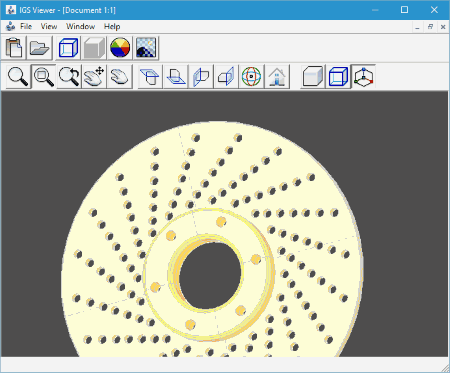
Task: Select the dynamic zoom with arrow tool
Action: 69,77
